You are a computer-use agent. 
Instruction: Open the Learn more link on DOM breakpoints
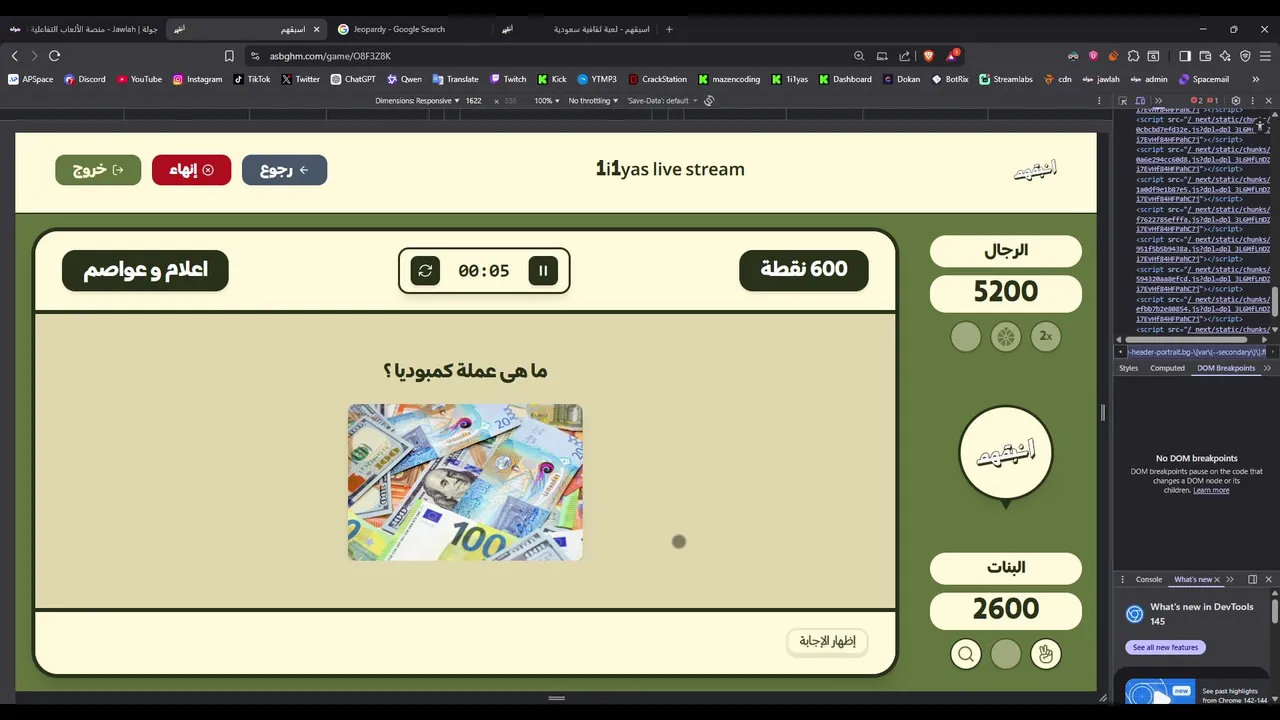click(1211, 490)
